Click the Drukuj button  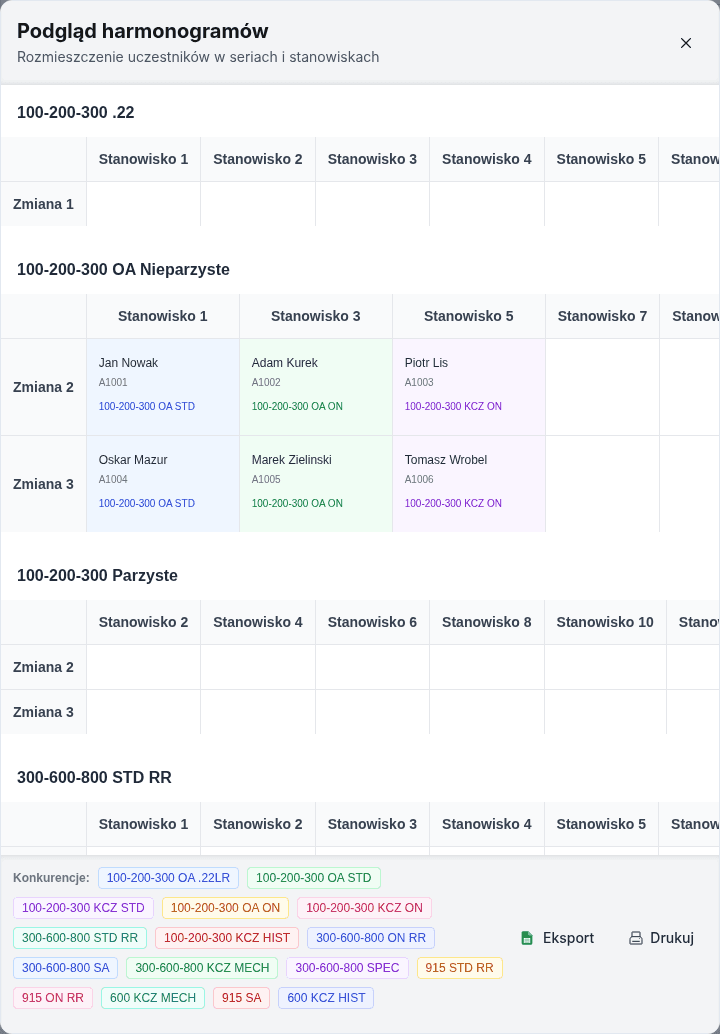click(x=661, y=938)
